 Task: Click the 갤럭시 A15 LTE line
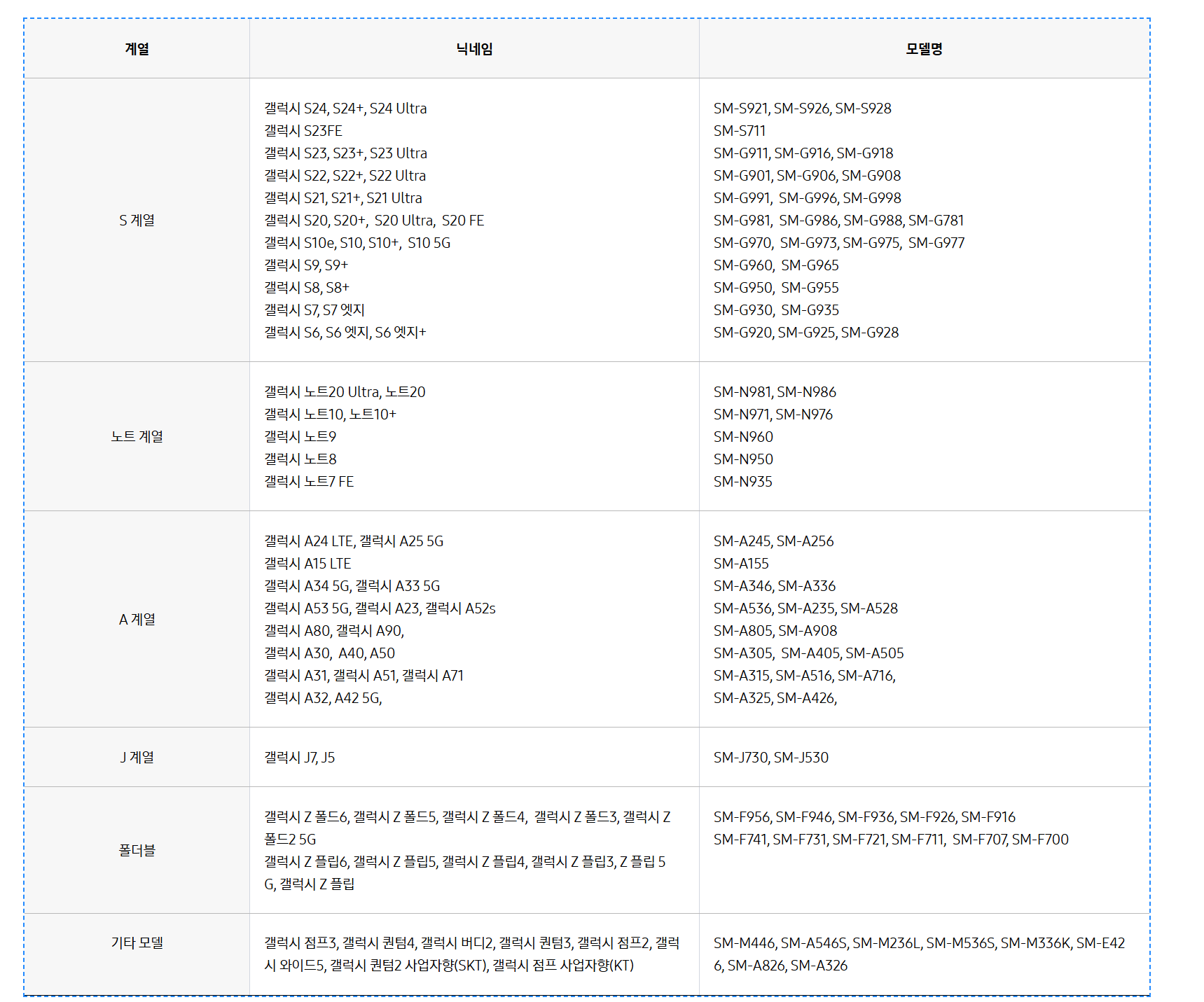[307, 564]
